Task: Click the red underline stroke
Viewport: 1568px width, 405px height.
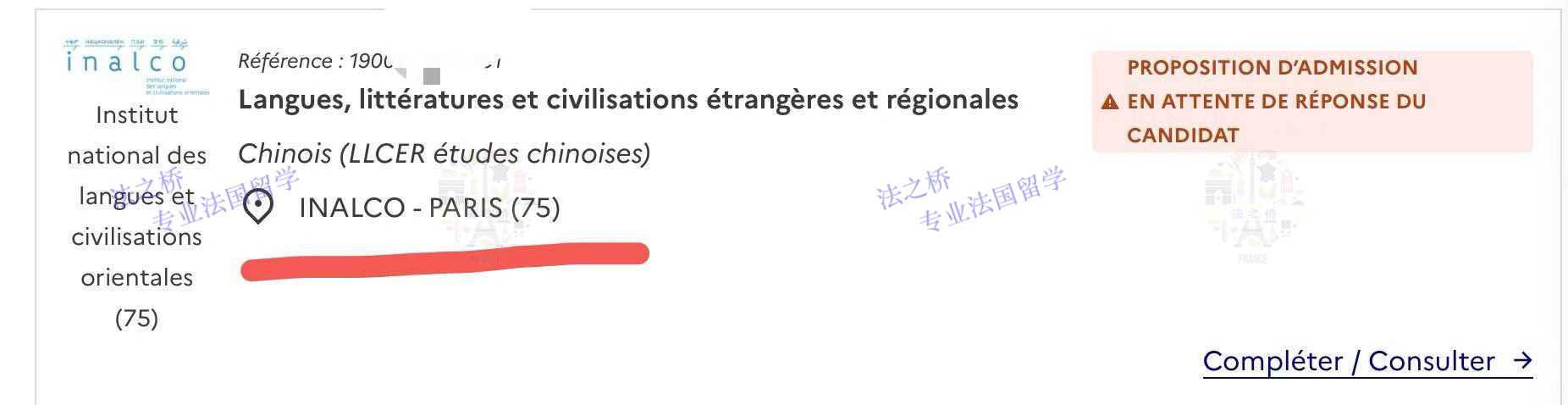Action: (x=444, y=260)
